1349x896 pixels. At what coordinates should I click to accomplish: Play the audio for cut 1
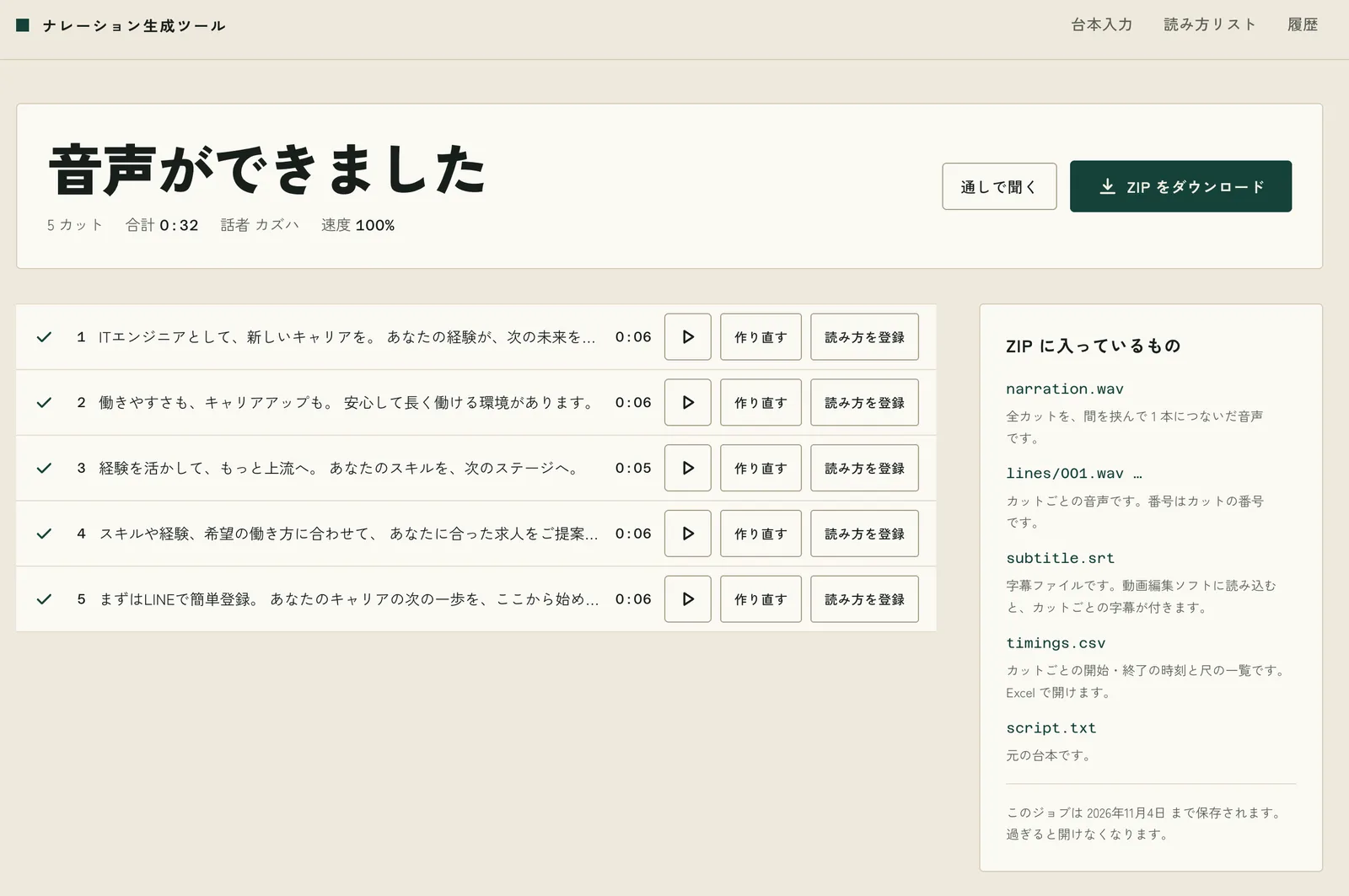(x=687, y=337)
